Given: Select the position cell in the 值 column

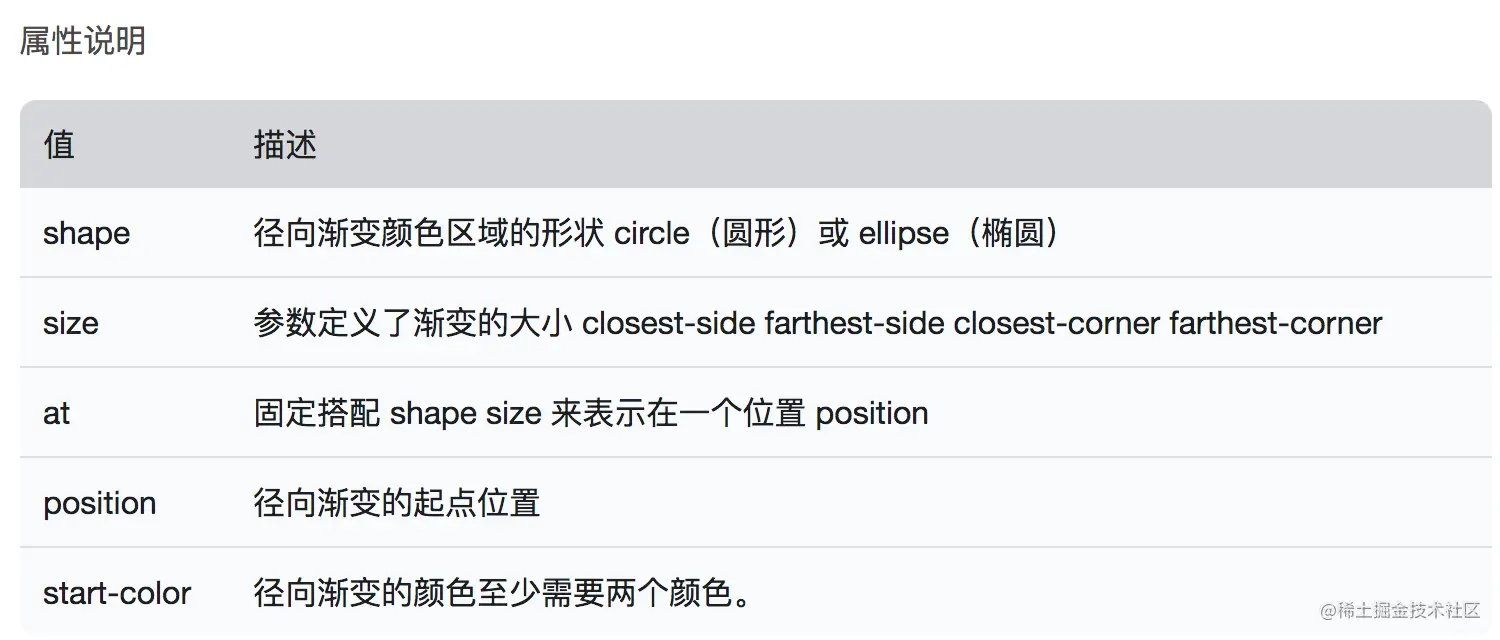Looking at the screenshot, I should coord(99,503).
